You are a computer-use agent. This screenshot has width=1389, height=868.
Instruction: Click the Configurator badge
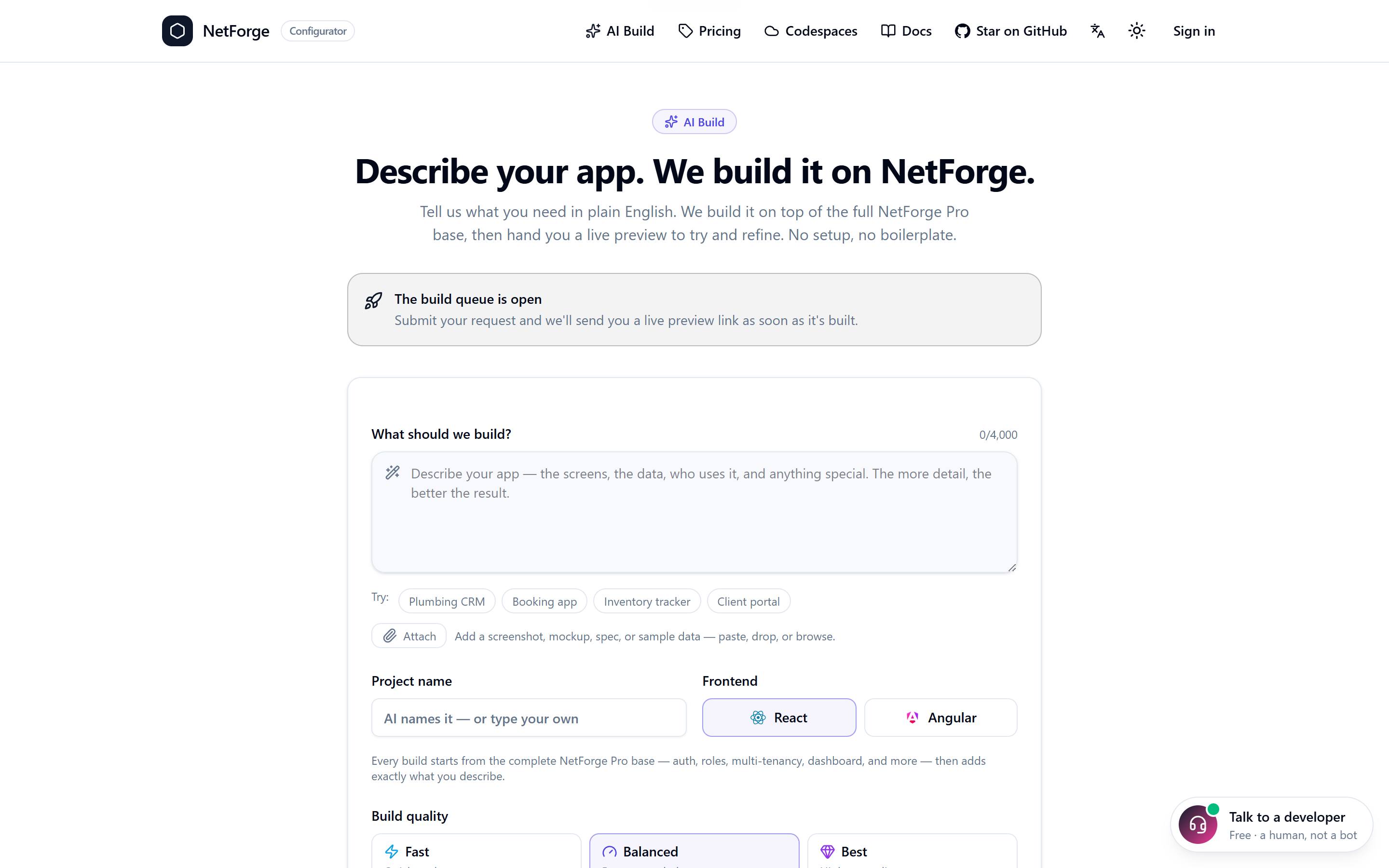[317, 31]
